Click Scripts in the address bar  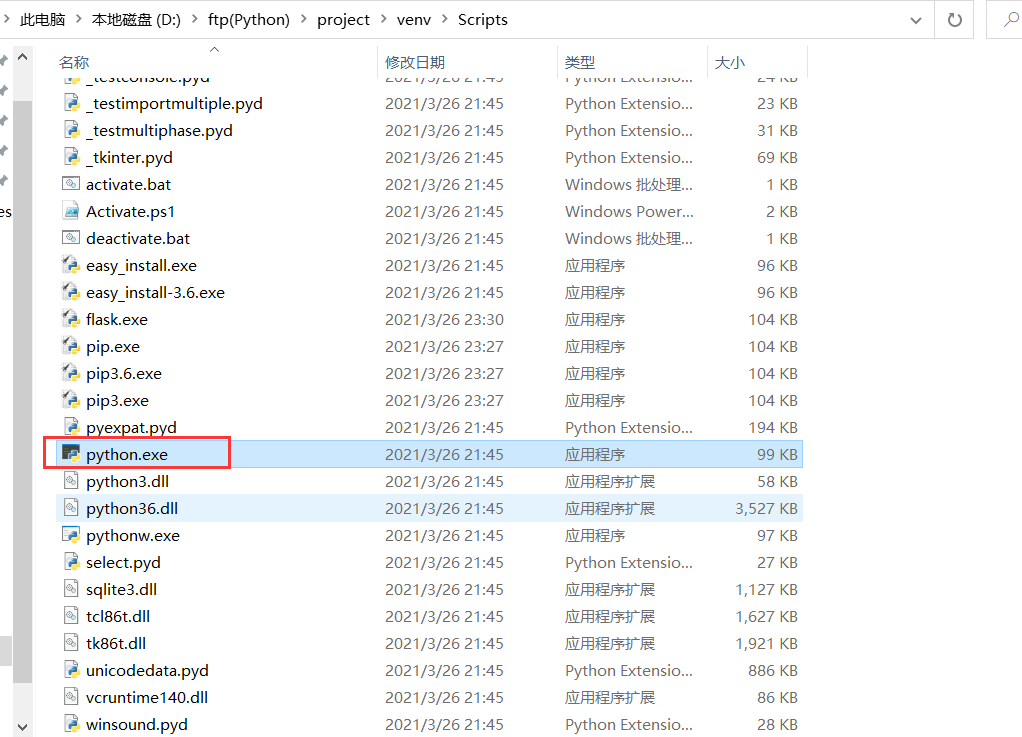pyautogui.click(x=482, y=20)
